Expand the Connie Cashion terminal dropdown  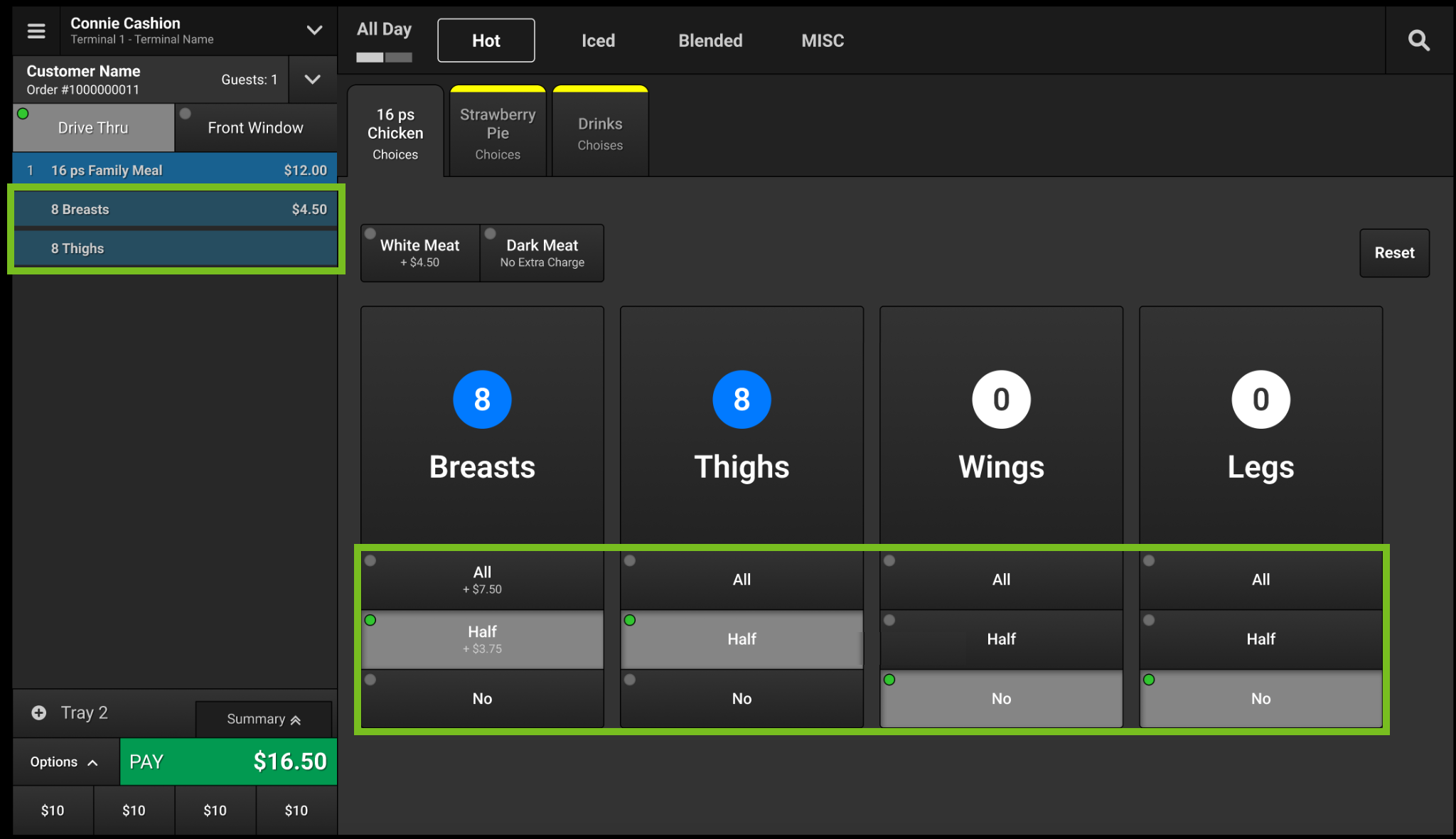314,31
